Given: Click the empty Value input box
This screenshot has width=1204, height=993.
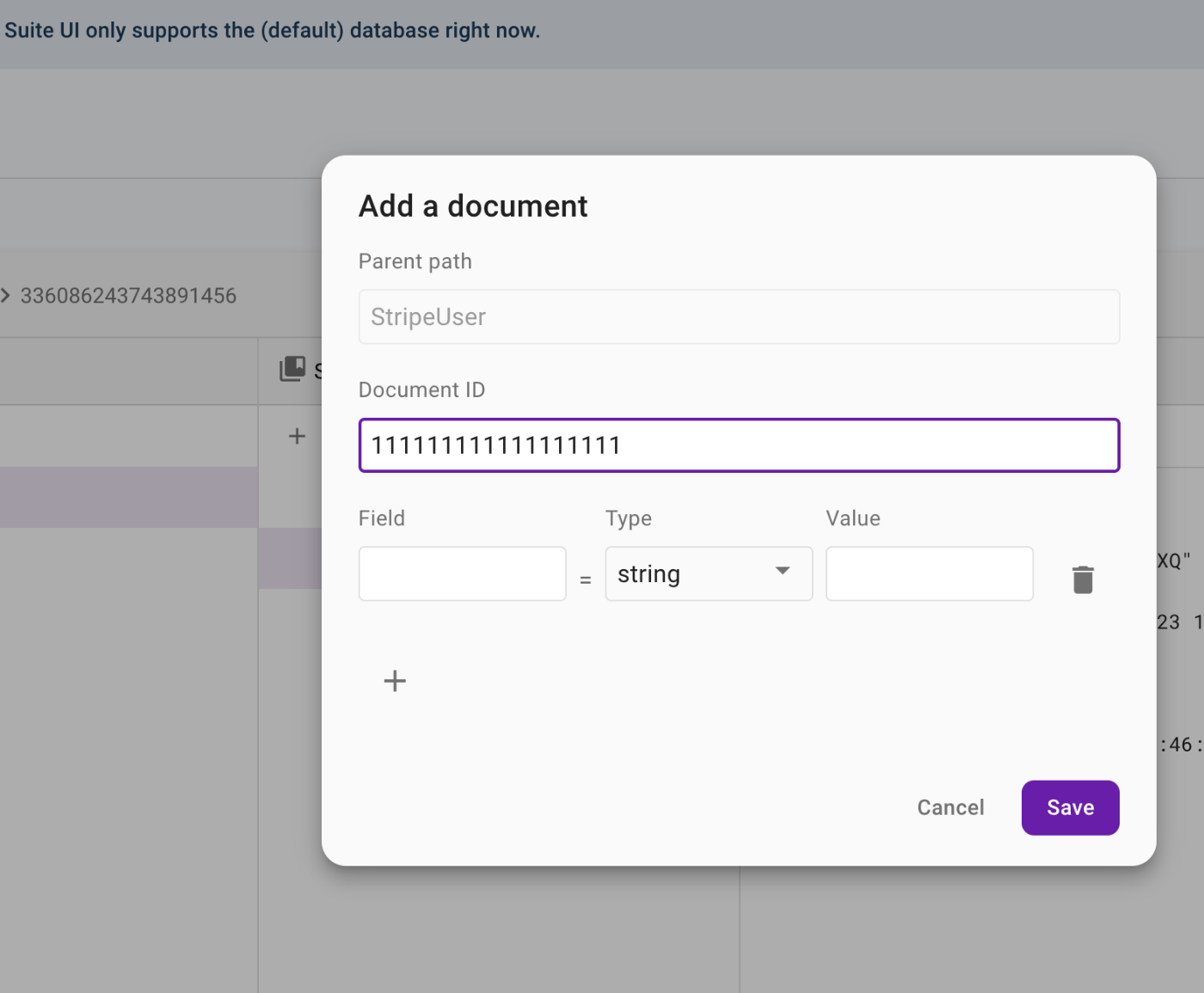Looking at the screenshot, I should (929, 573).
